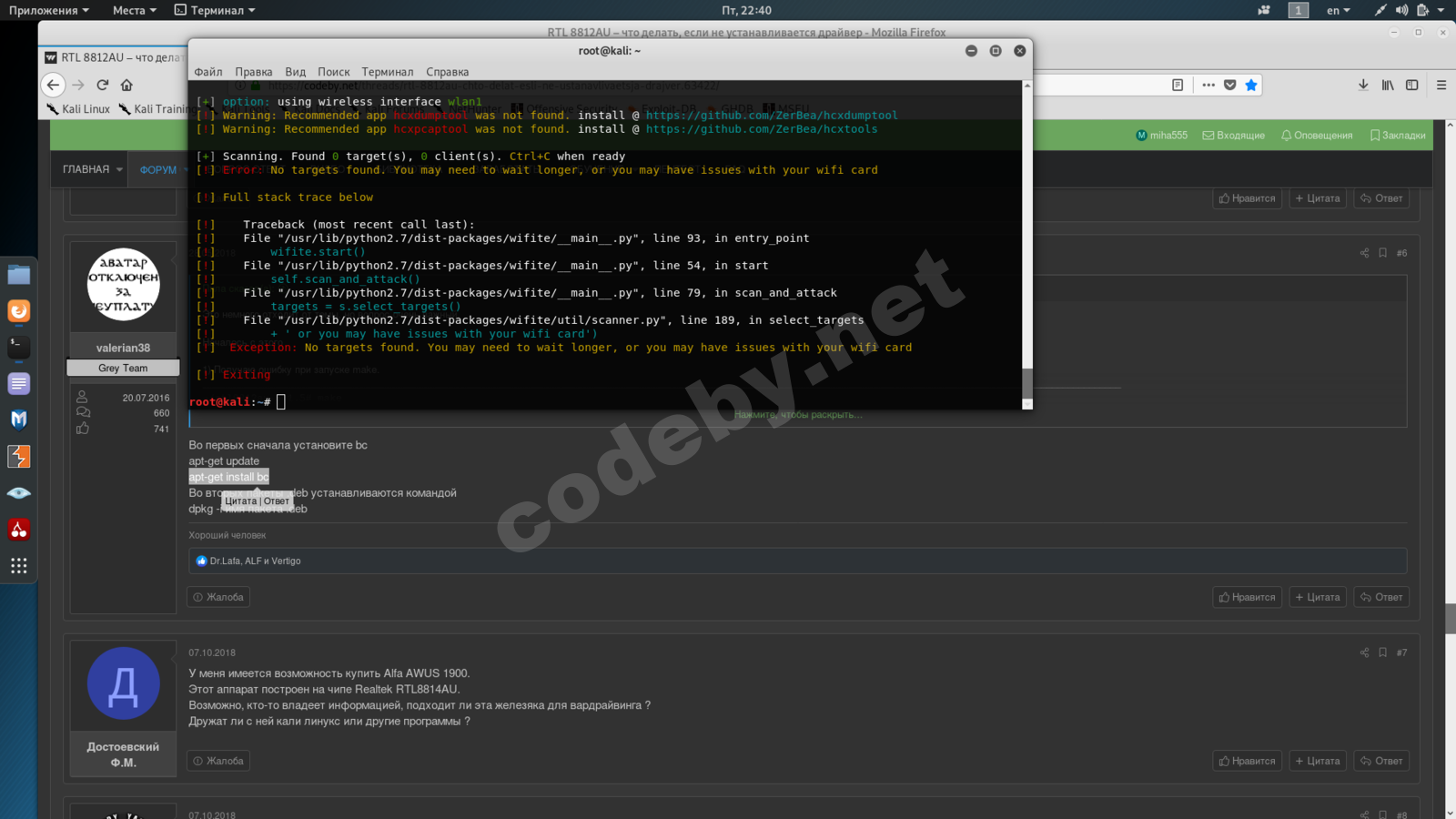Toggle reader view icon in address bar
This screenshot has height=819, width=1456.
coord(1178,85)
